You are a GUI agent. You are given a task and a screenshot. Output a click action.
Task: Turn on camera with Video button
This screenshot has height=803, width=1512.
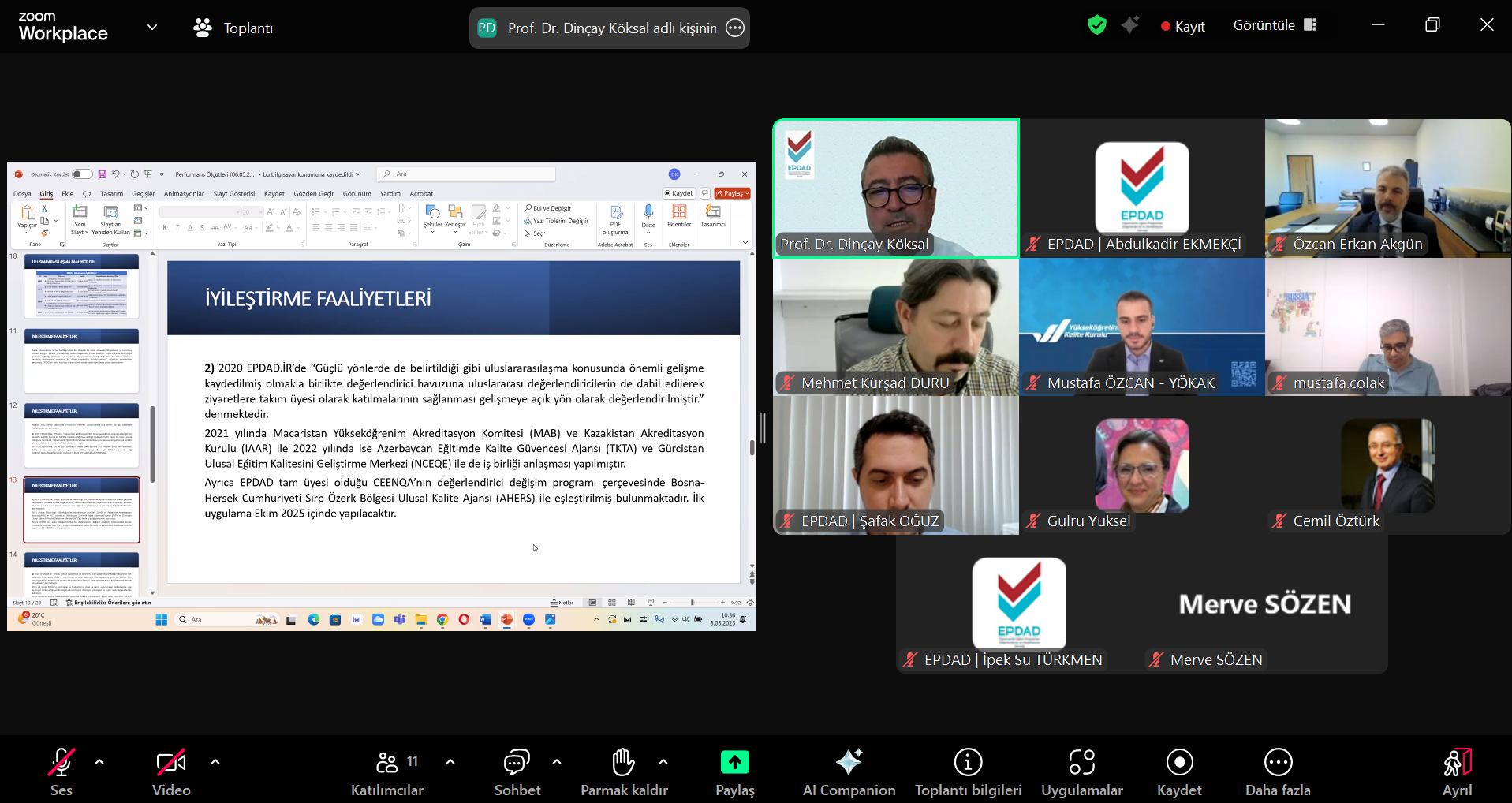tap(171, 763)
